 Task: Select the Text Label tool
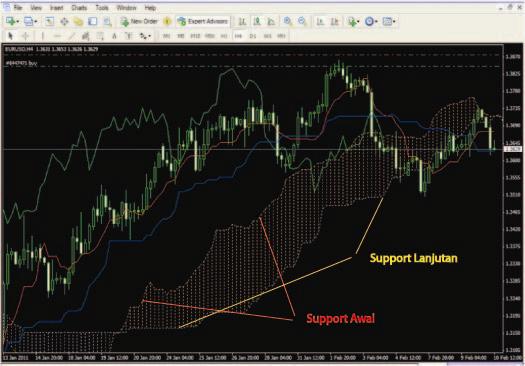click(129, 36)
